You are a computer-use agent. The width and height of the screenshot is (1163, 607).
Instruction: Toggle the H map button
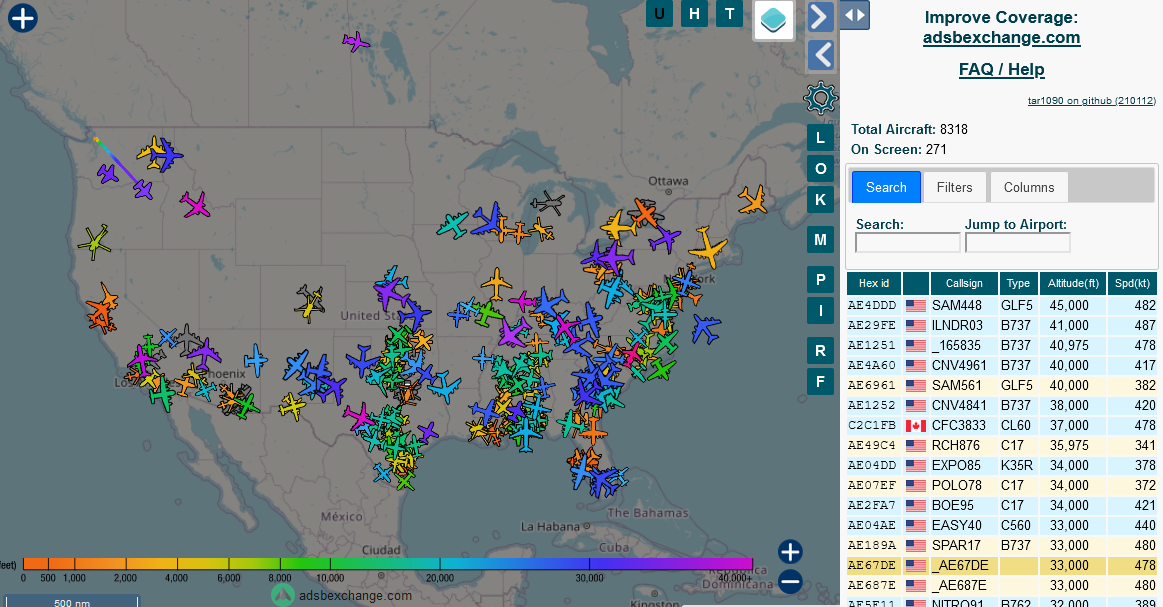(694, 13)
